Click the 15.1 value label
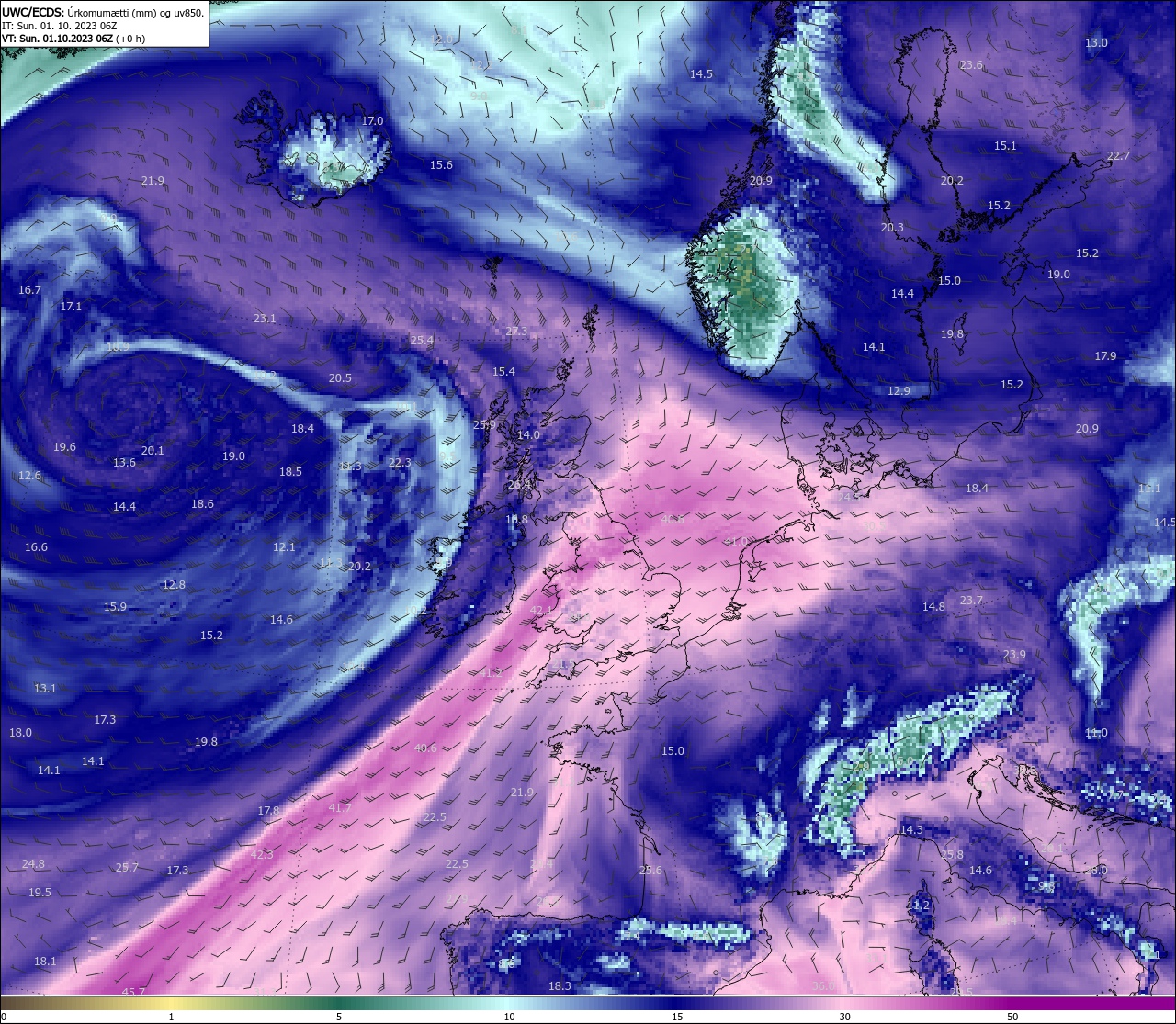1176x1024 pixels. coord(1005,147)
